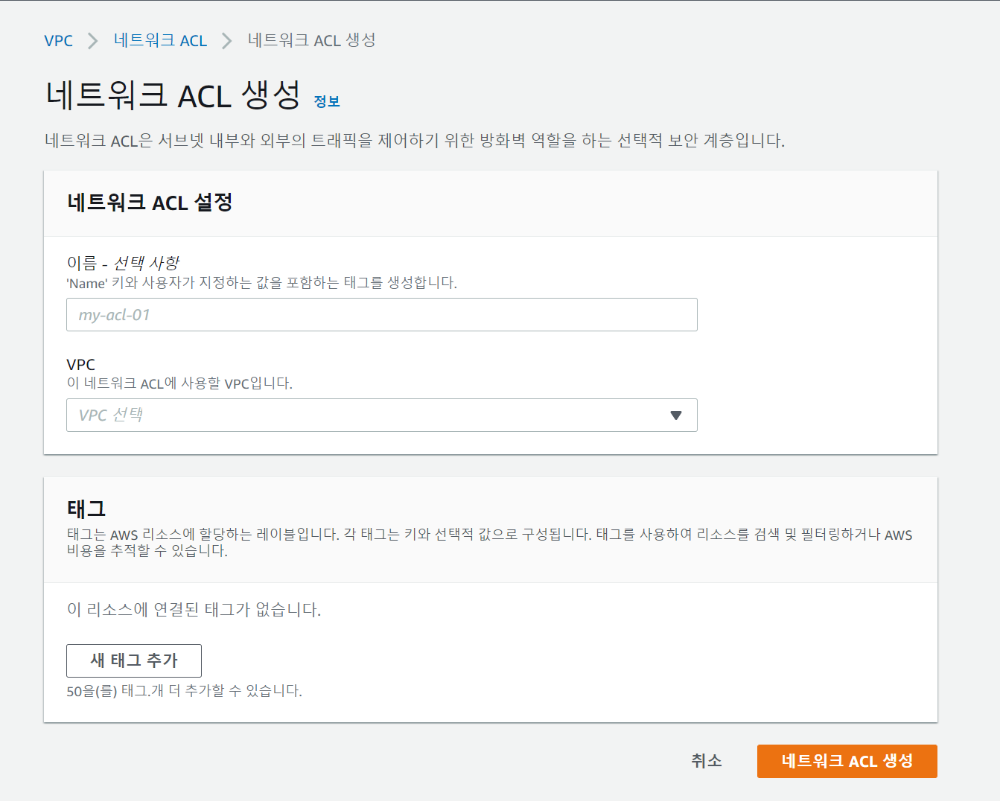Screen dimensions: 1000x801
Task: Add a tag with 새 태그 추가
Action: (134, 661)
